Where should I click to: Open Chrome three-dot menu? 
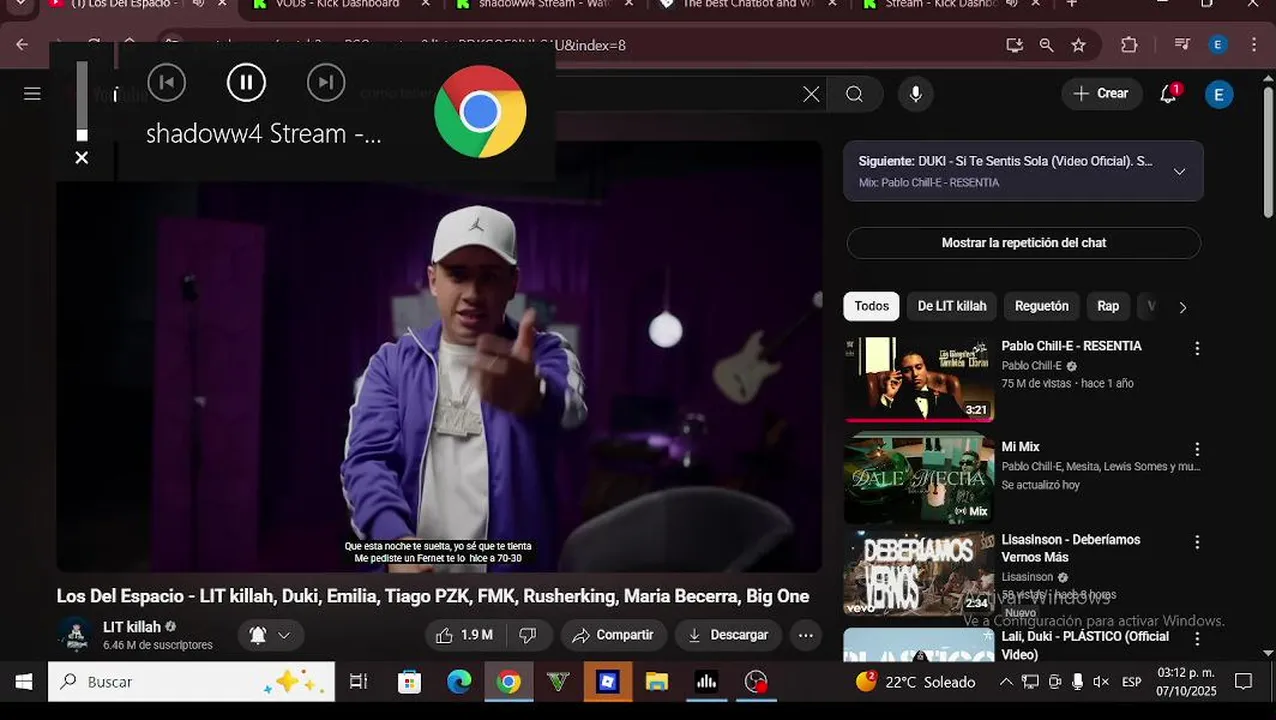pos(1254,45)
